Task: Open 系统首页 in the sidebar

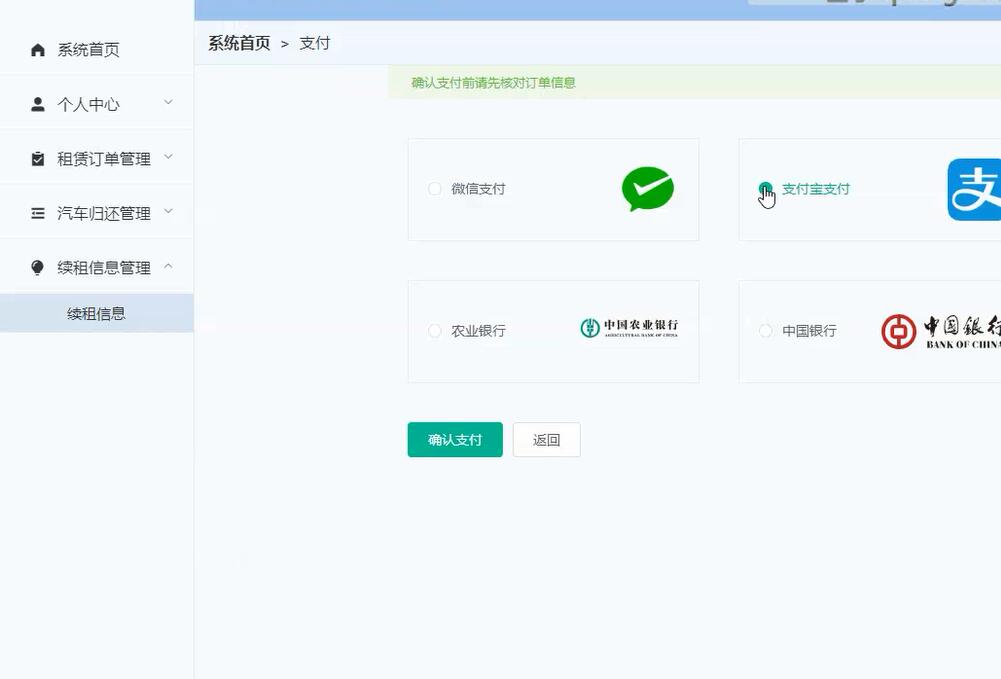Action: tap(96, 50)
